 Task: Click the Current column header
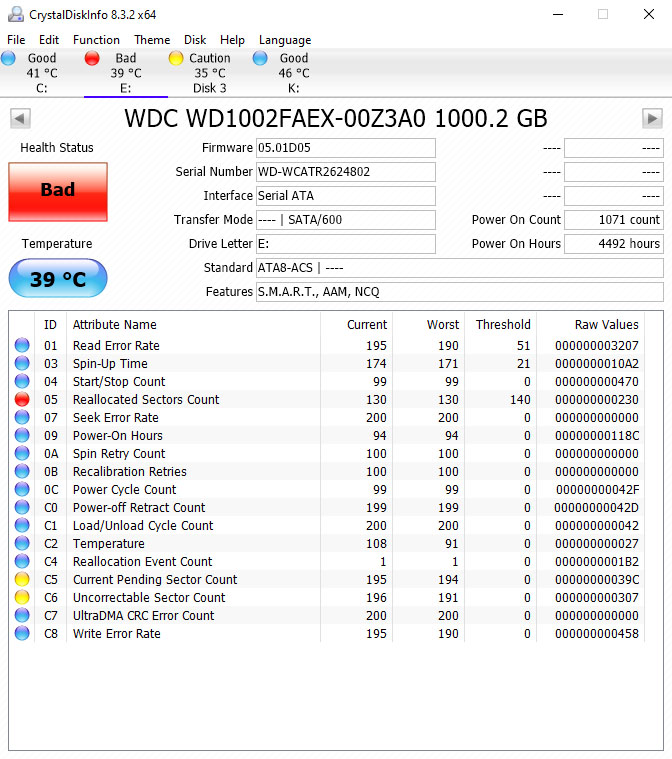(x=367, y=324)
